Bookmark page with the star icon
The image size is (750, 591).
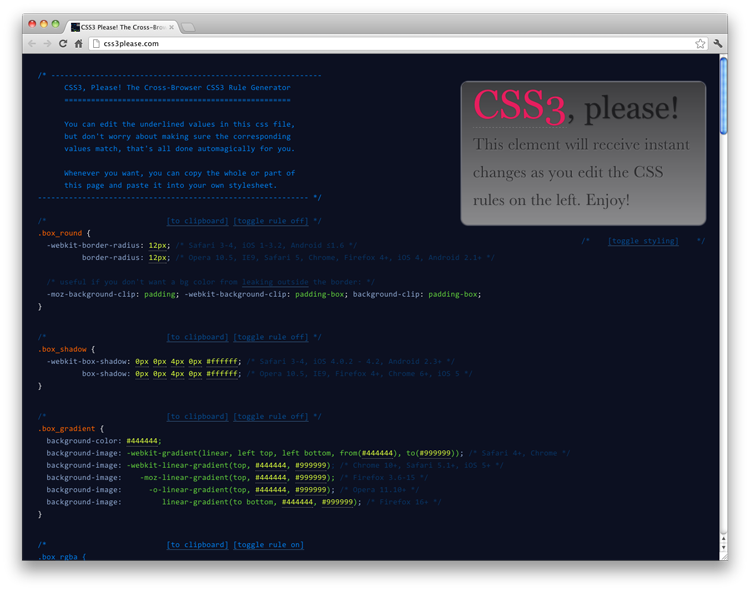pyautogui.click(x=700, y=44)
